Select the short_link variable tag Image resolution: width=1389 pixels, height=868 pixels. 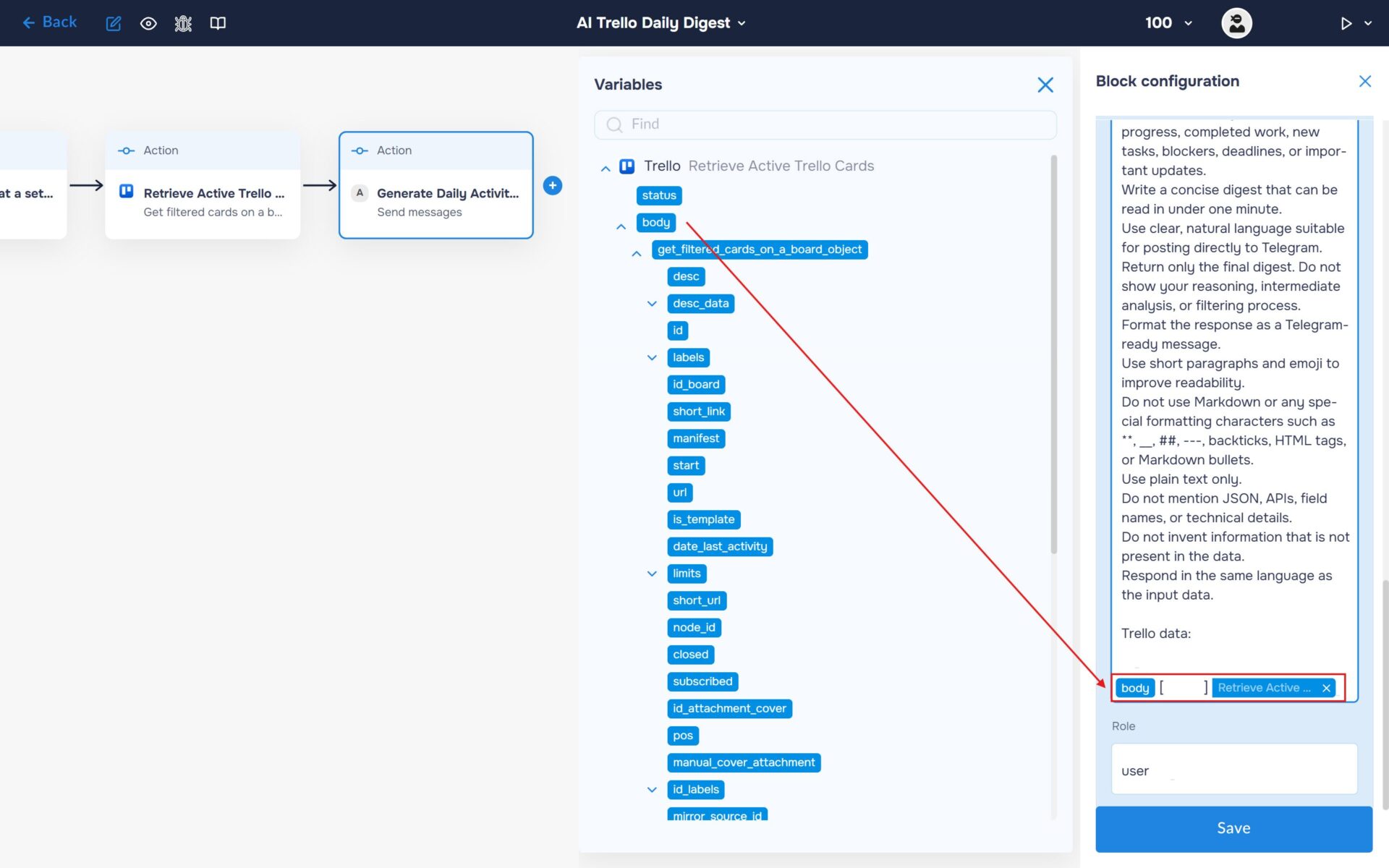click(699, 412)
